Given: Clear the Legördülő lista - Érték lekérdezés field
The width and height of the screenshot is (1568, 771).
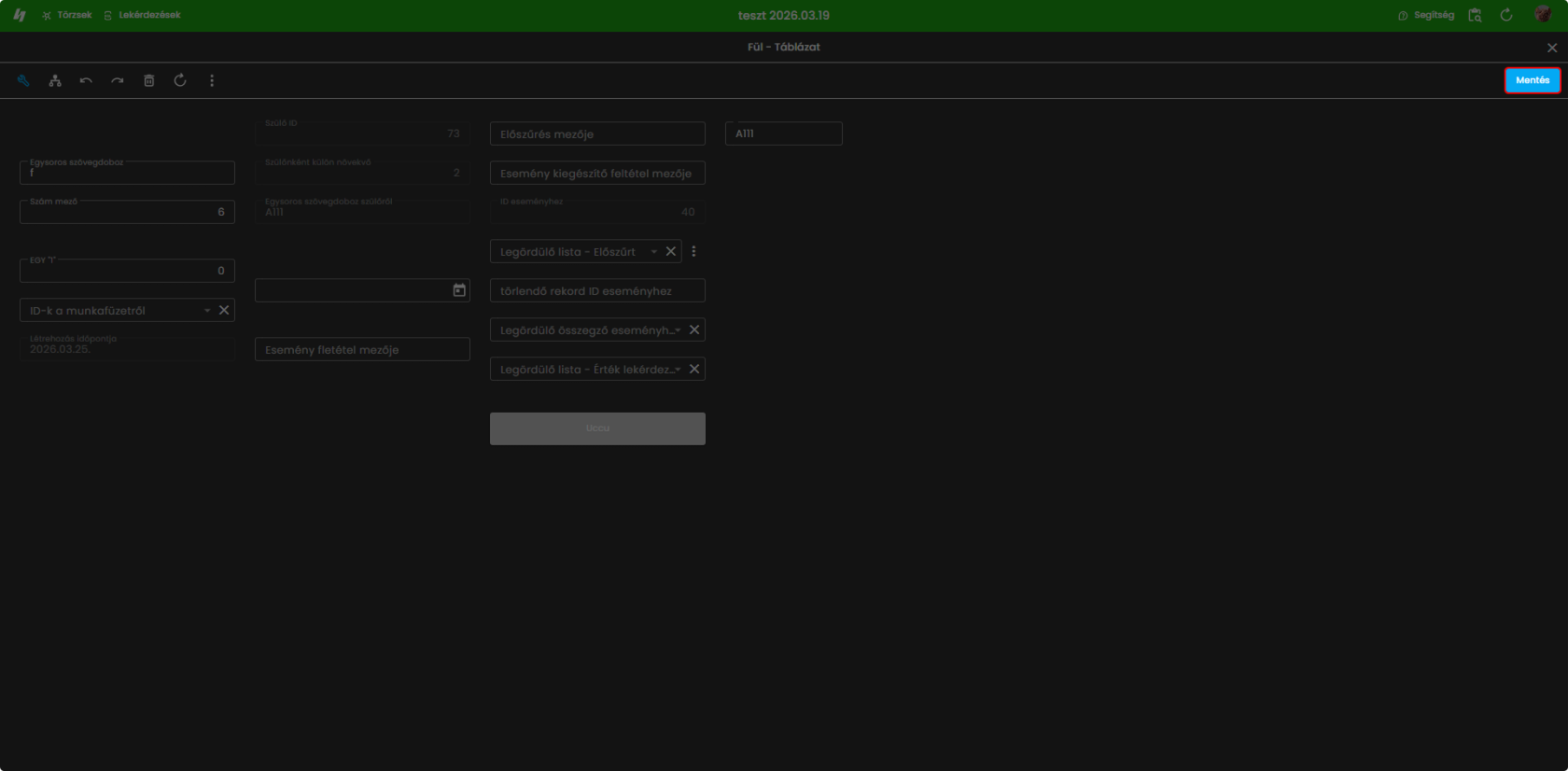Looking at the screenshot, I should [x=694, y=369].
